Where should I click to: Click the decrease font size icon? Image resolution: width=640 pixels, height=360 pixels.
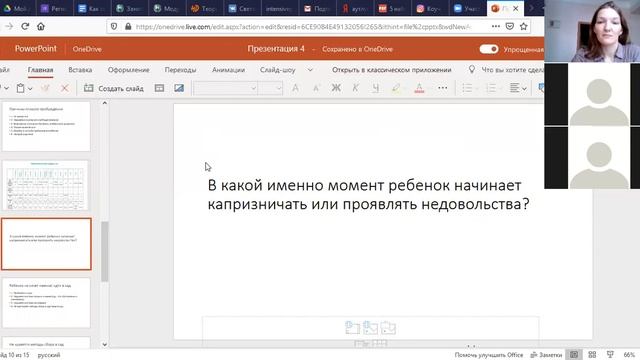(316, 88)
